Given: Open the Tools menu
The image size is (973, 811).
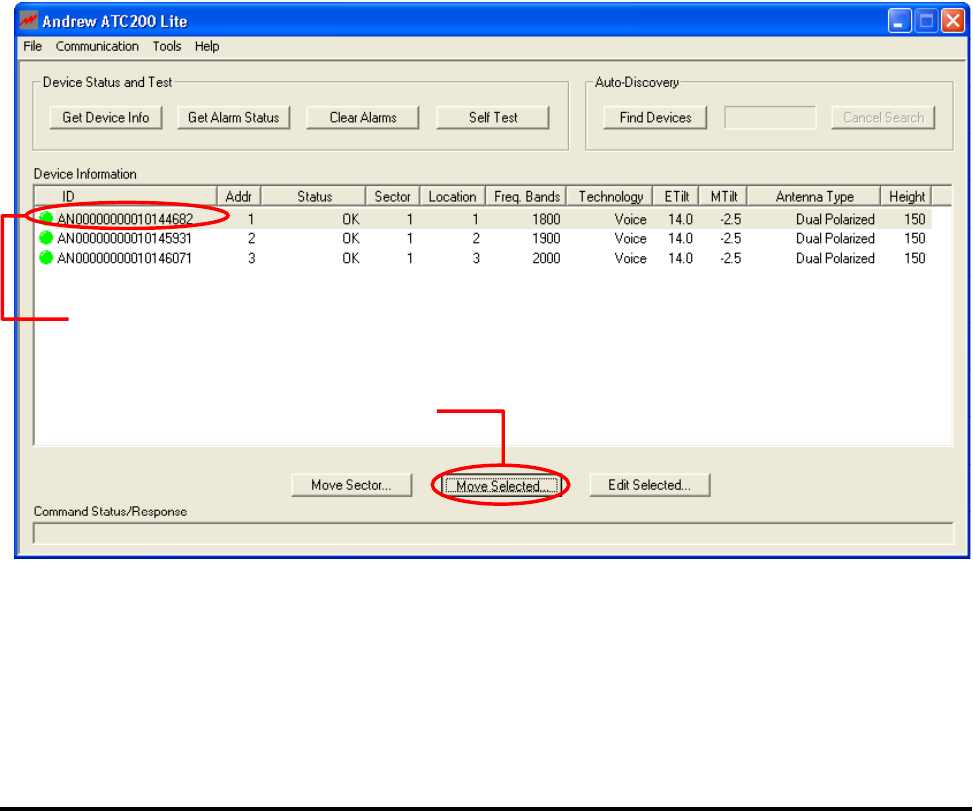Looking at the screenshot, I should pos(167,47).
